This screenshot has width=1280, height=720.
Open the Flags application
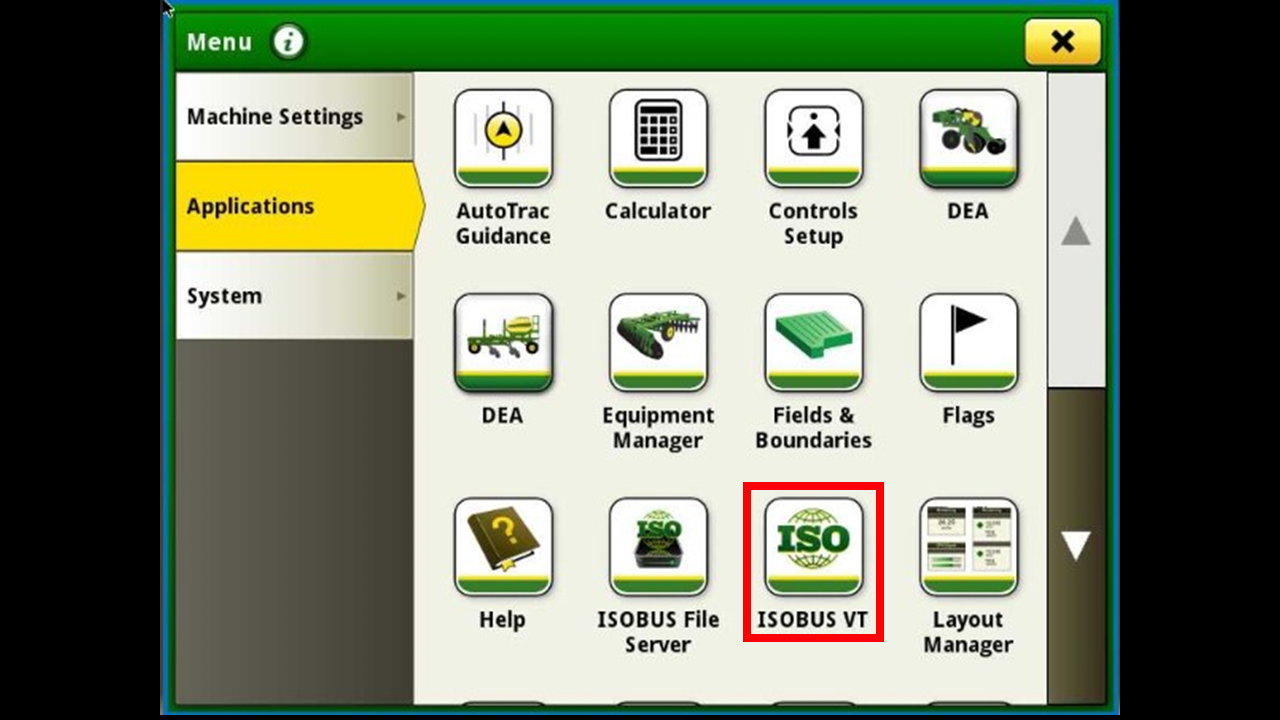(x=968, y=342)
